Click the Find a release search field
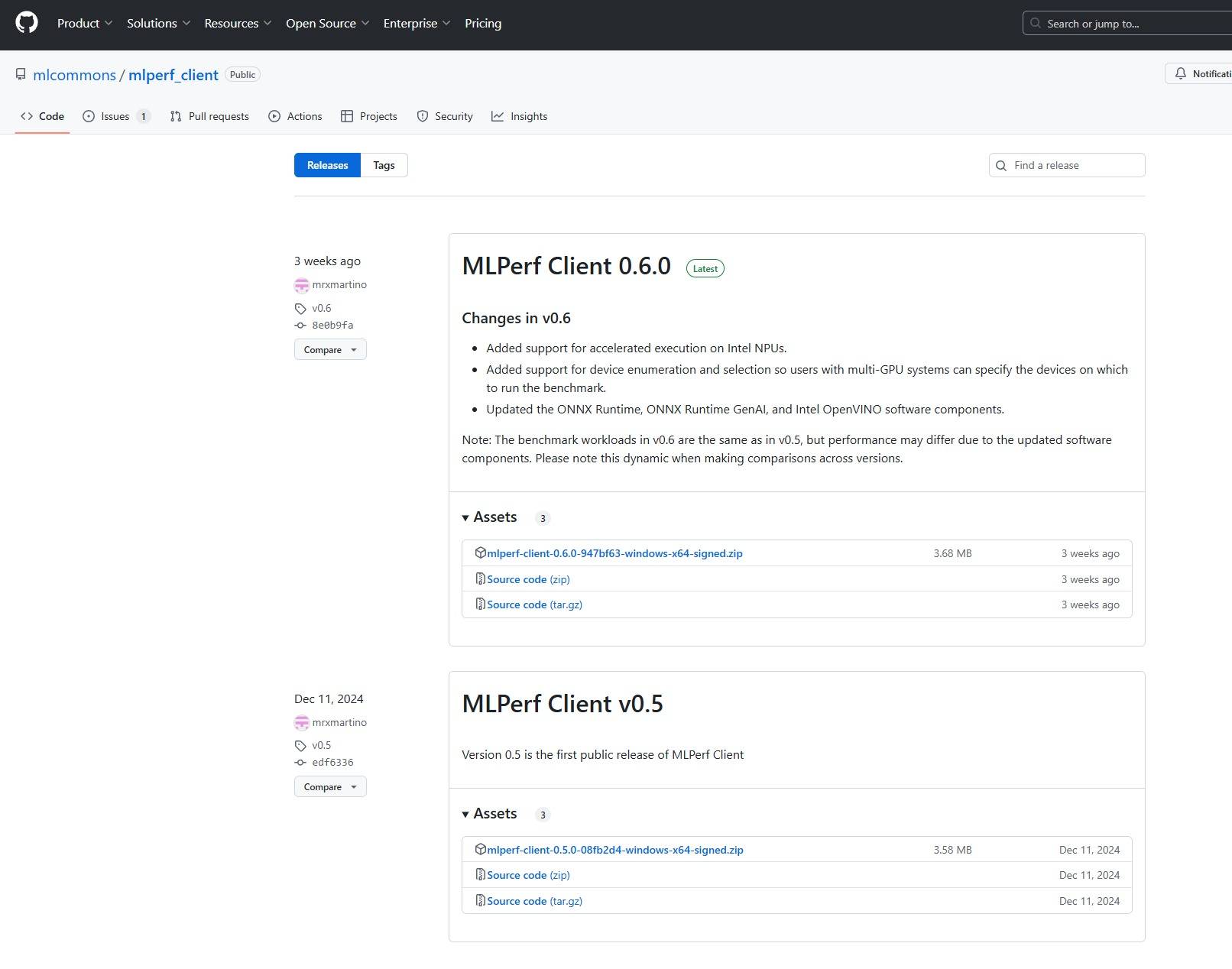This screenshot has height=969, width=1232. (1074, 165)
